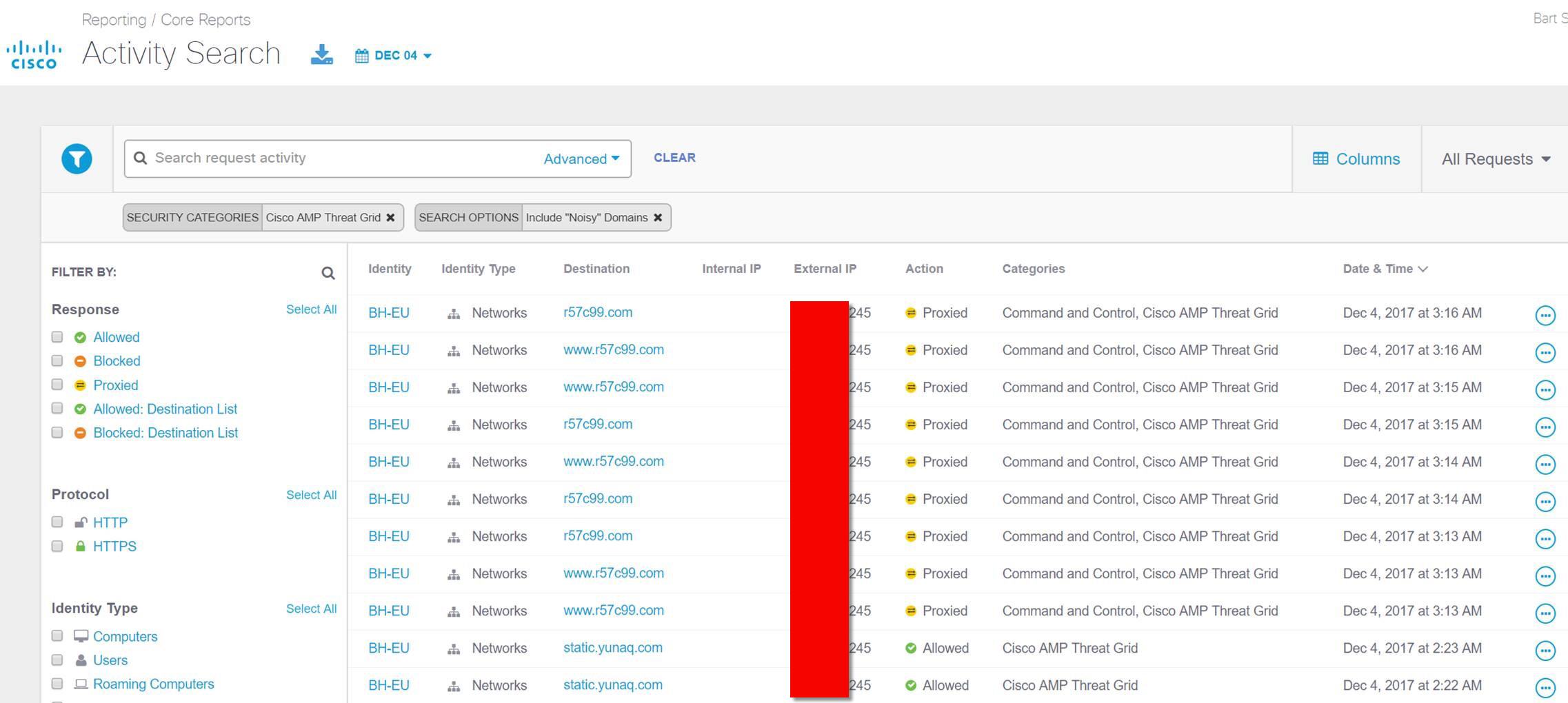Image resolution: width=1568 pixels, height=703 pixels.
Task: Select All under Protocol filters
Action: 311,495
